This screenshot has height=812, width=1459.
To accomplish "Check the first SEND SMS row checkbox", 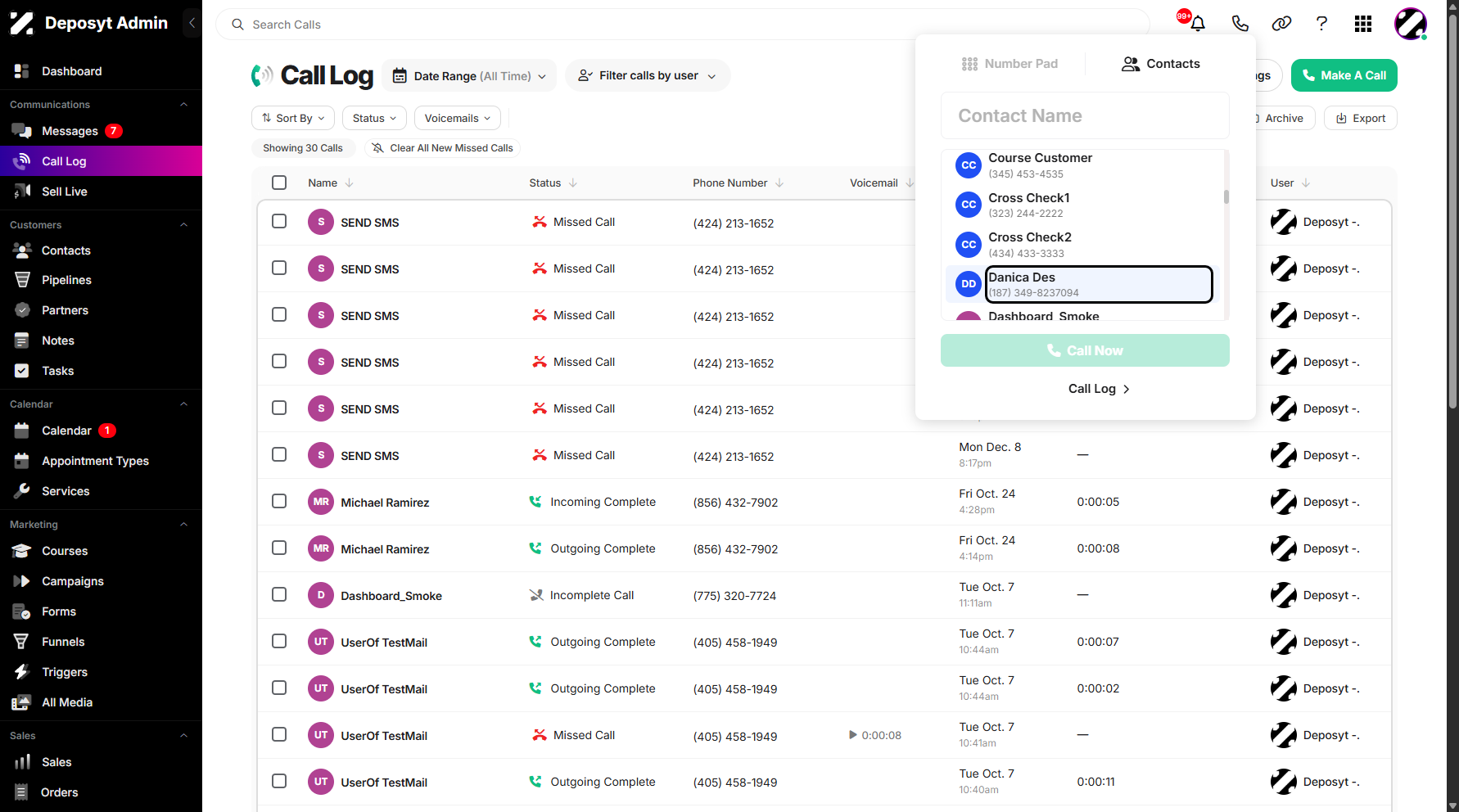I will pyautogui.click(x=279, y=221).
